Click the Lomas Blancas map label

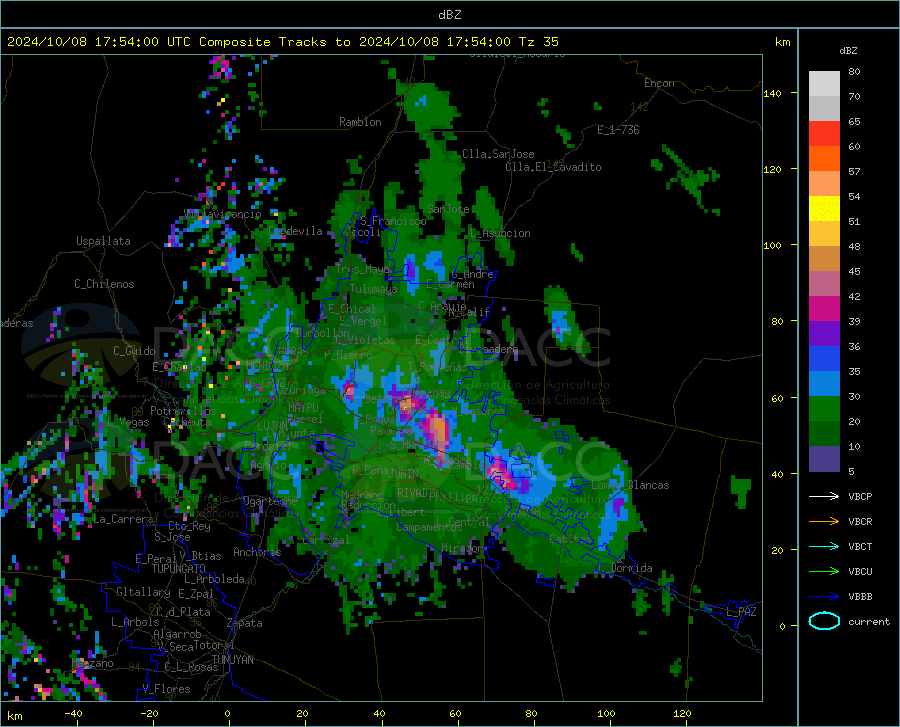[630, 485]
